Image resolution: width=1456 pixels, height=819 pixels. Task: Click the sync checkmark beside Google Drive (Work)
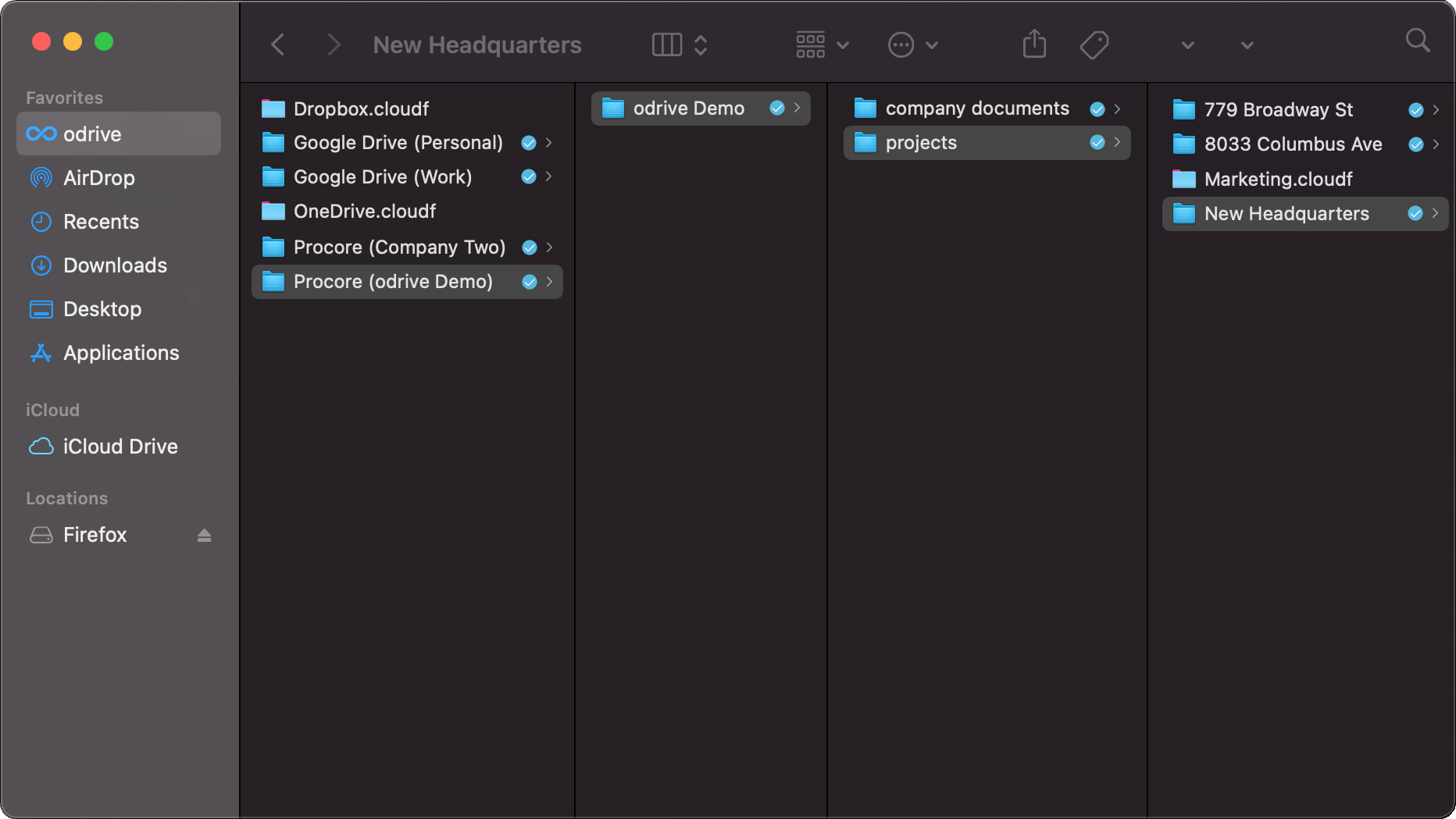[529, 177]
